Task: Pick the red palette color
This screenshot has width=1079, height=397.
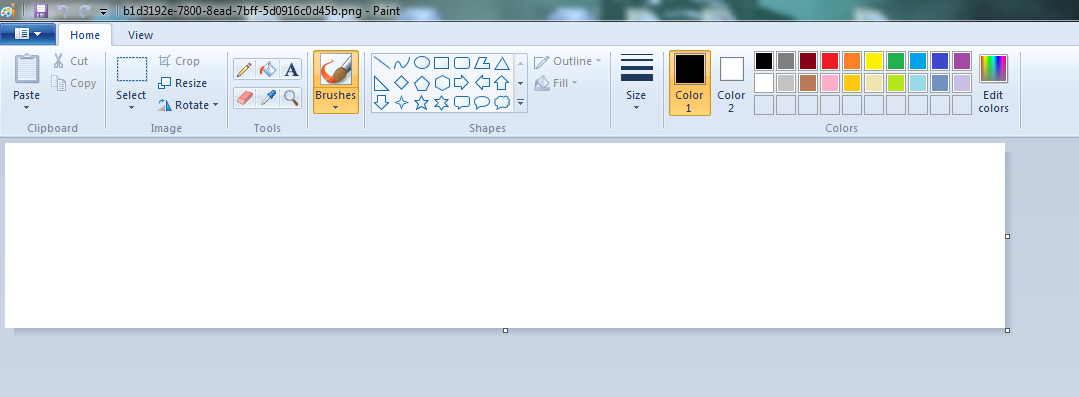Action: coord(830,61)
